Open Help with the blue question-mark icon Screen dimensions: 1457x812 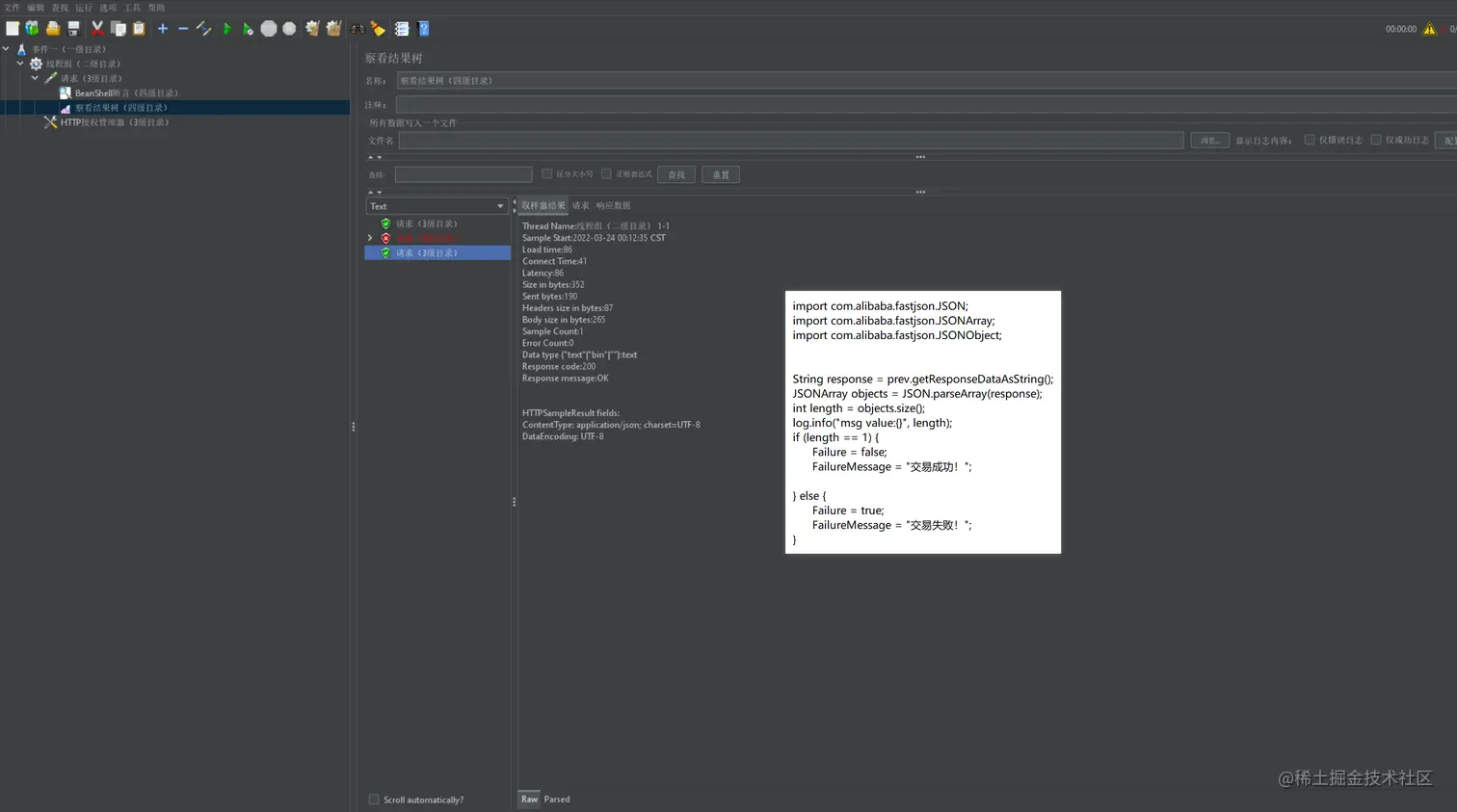click(x=423, y=29)
